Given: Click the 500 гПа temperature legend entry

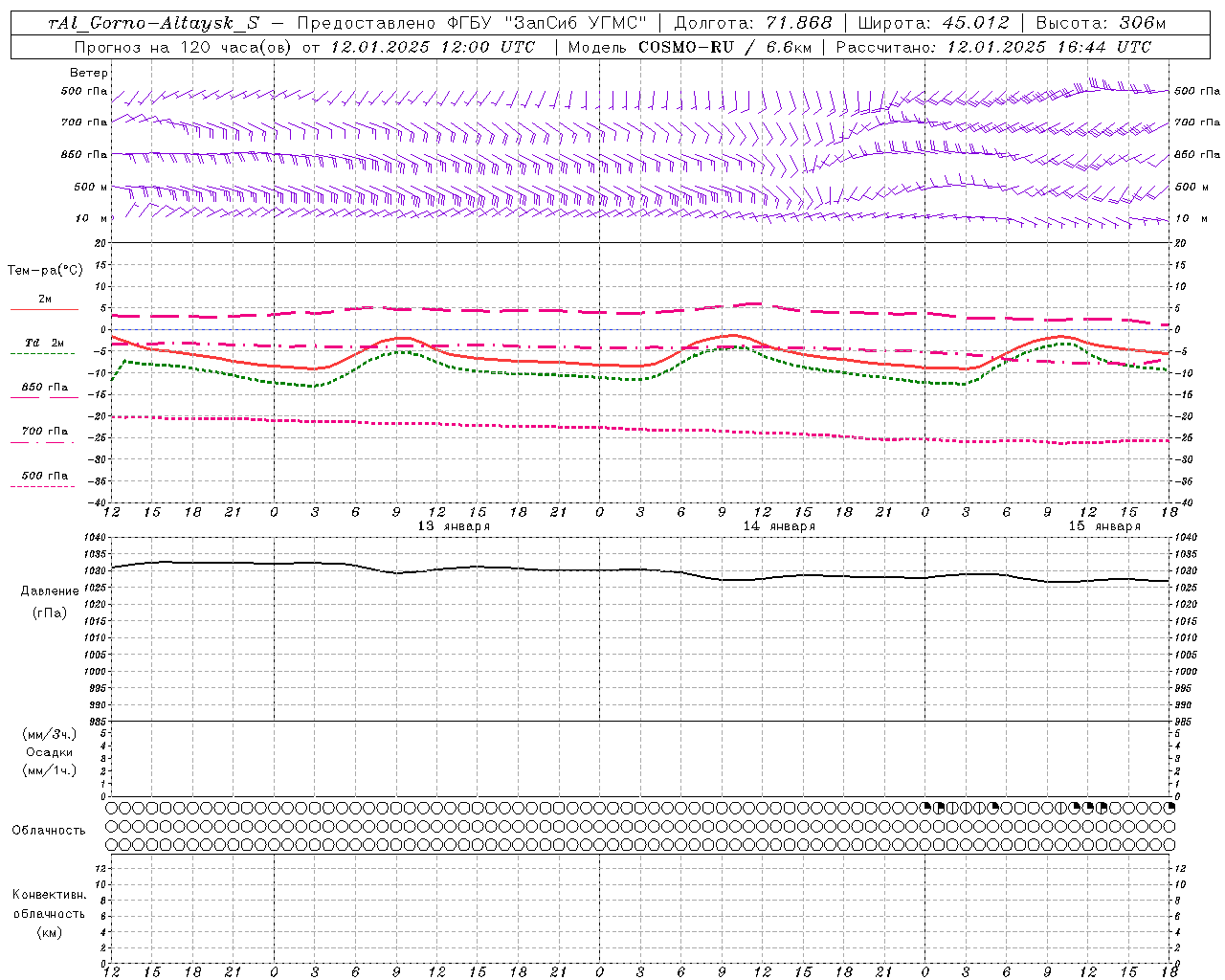Looking at the screenshot, I should click(x=44, y=476).
